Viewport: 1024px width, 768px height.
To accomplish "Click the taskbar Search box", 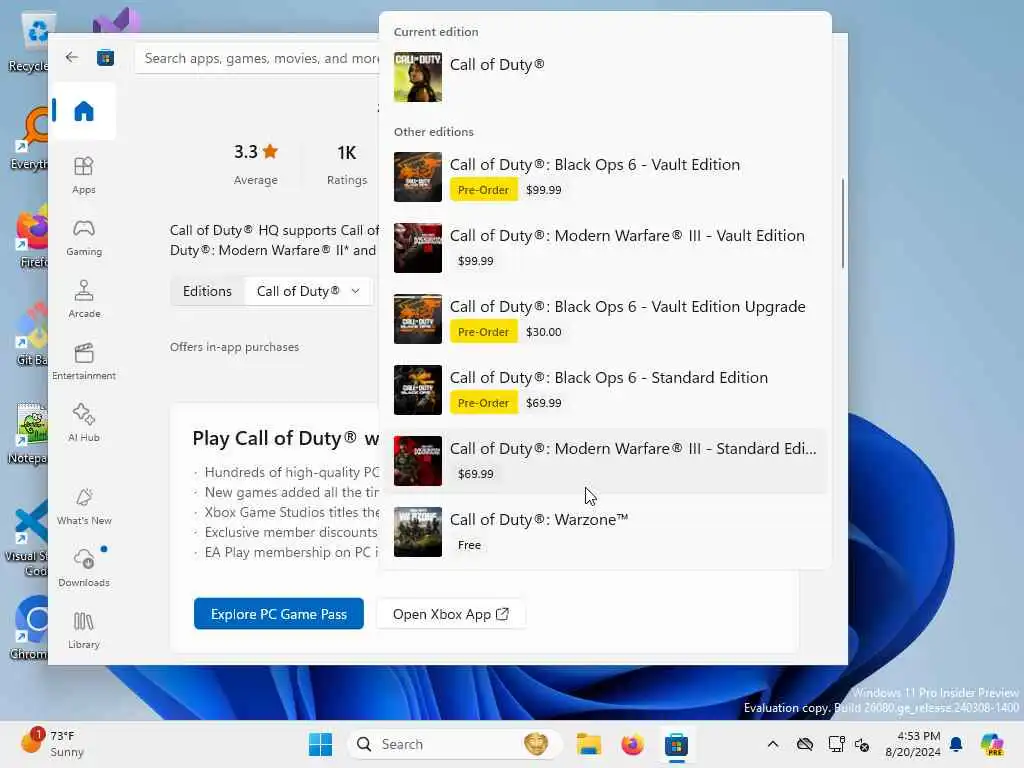I will [456, 744].
